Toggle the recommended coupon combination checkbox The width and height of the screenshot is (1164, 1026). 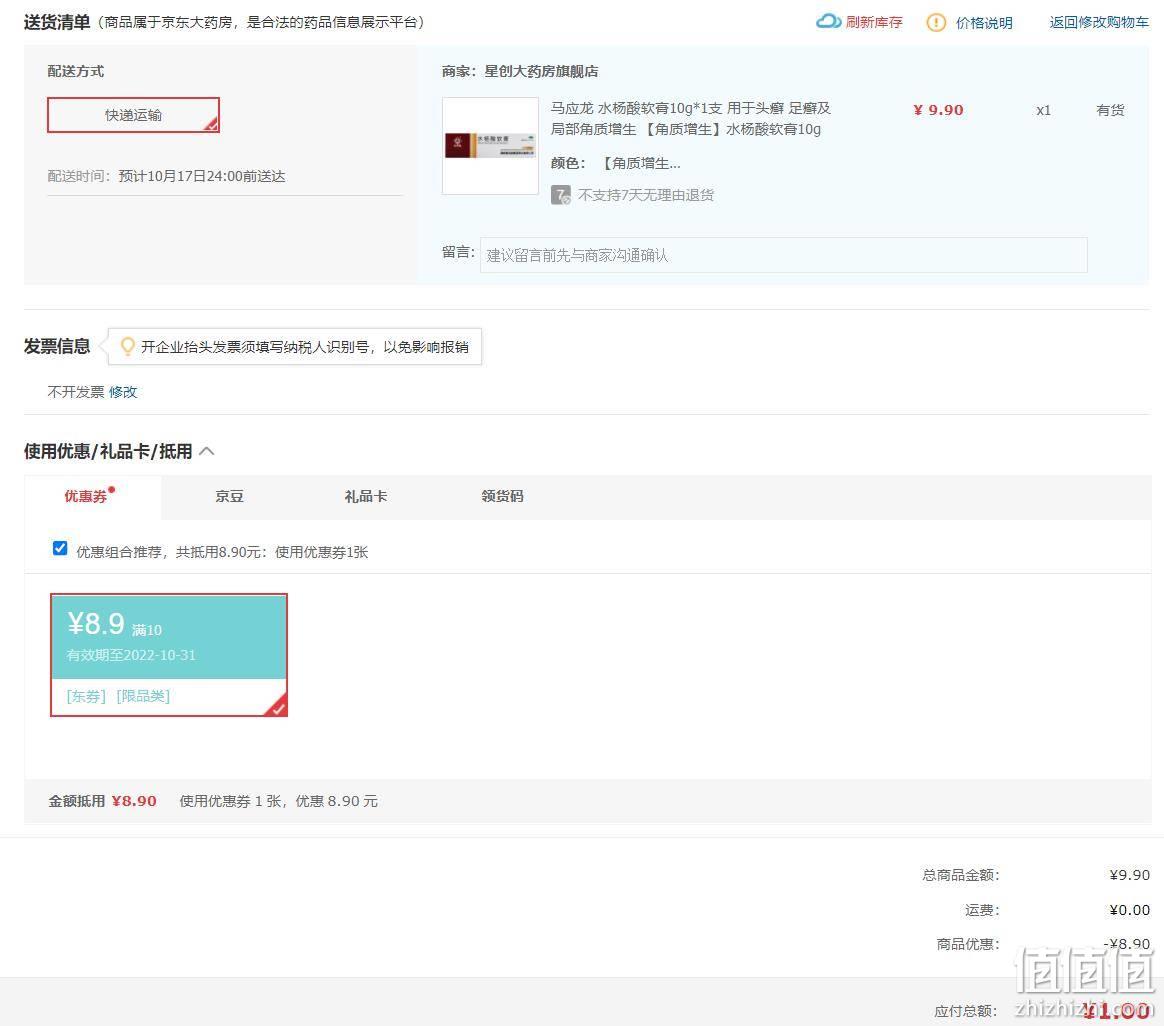coord(60,549)
